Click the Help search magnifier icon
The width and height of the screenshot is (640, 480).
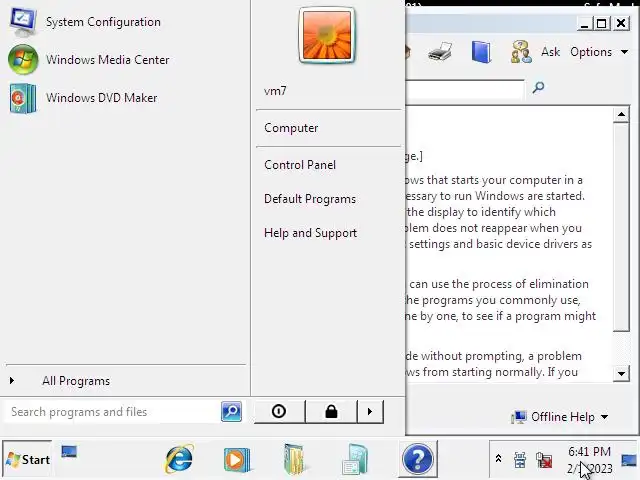[538, 87]
